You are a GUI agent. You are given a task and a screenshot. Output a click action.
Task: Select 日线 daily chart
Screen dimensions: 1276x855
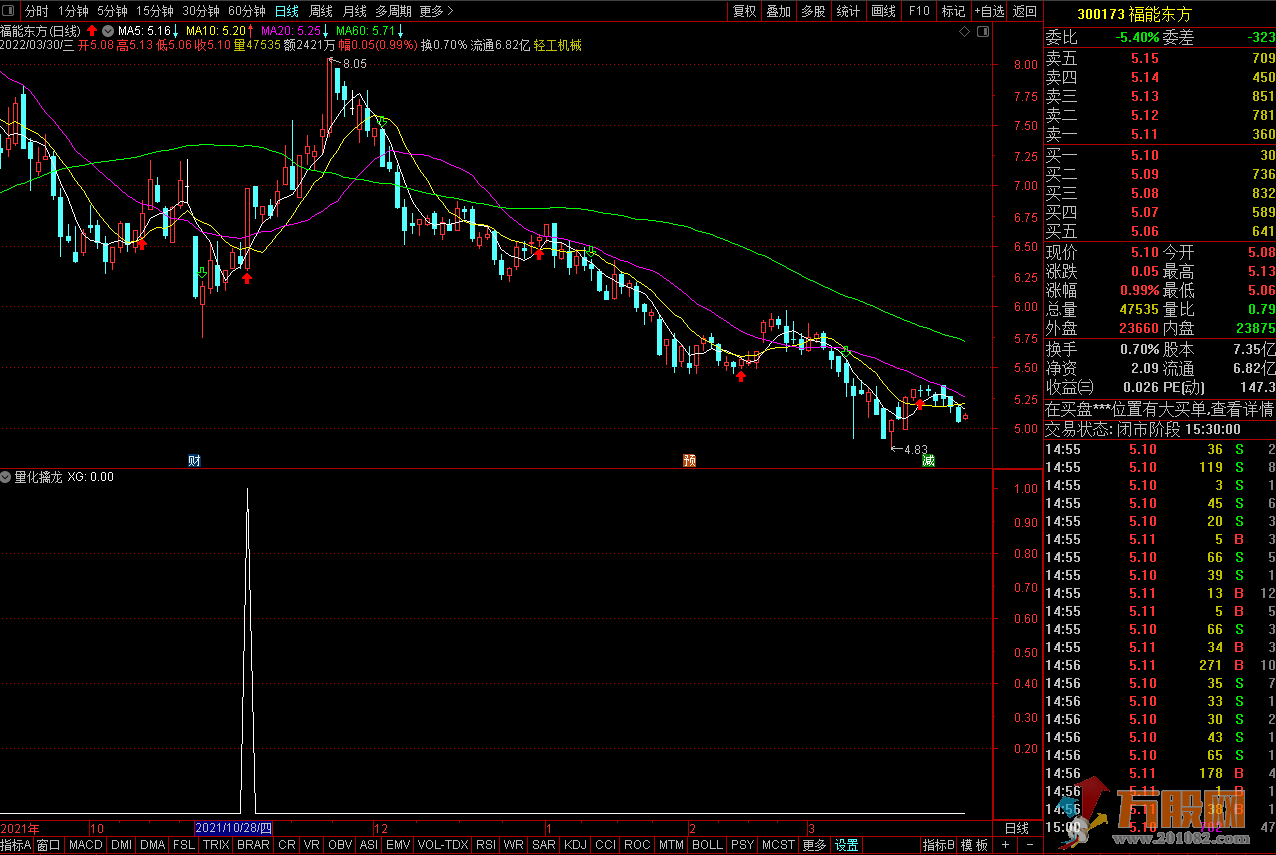tap(286, 11)
